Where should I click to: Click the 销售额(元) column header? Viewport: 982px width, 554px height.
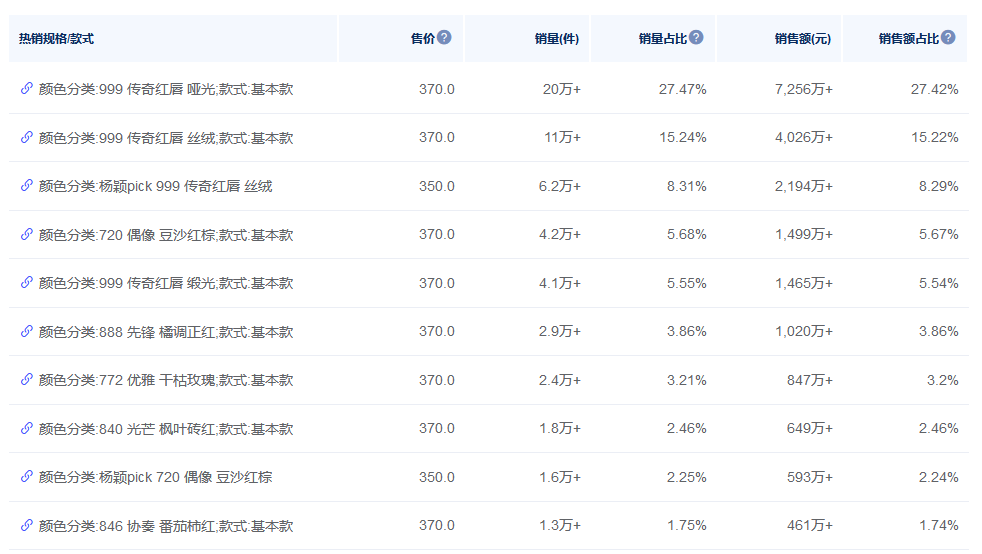pyautogui.click(x=803, y=39)
